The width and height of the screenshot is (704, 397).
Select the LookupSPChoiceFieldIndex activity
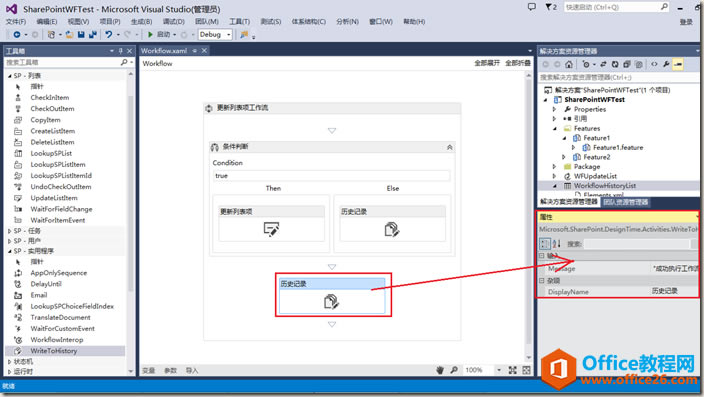[72, 306]
